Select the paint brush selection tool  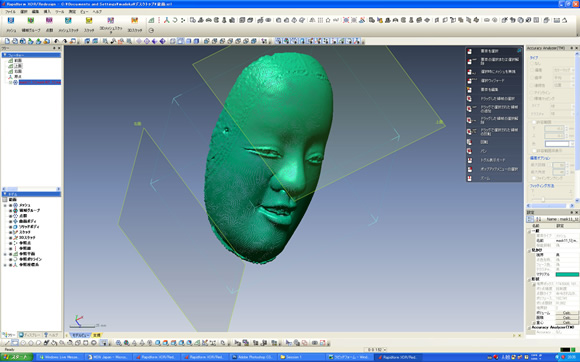tap(47, 343)
